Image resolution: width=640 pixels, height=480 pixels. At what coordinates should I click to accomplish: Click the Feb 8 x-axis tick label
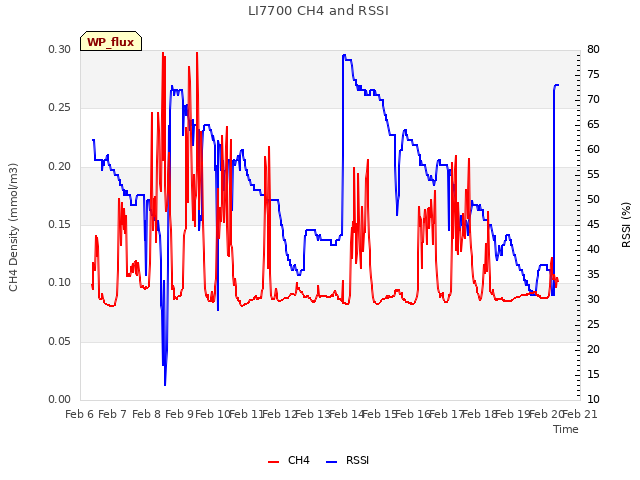coord(147,415)
